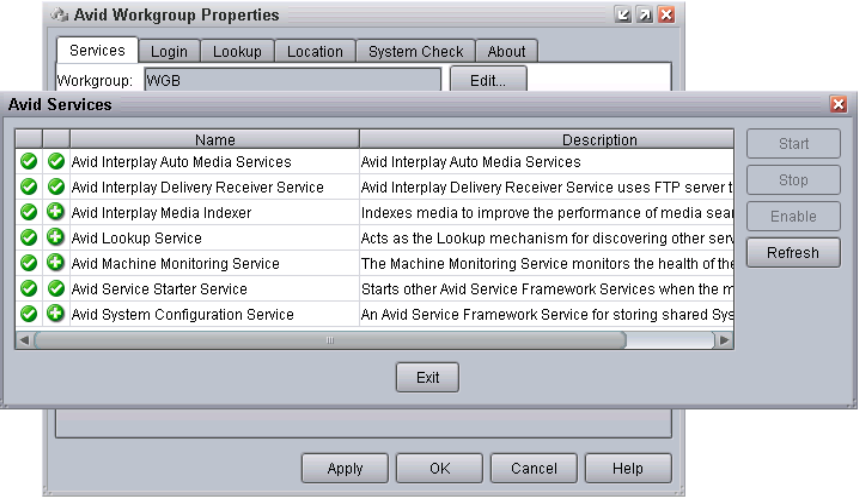This screenshot has width=859, height=498.
Task: Click description 'An Avid Service Framework Service for storing'
Action: 546,314
